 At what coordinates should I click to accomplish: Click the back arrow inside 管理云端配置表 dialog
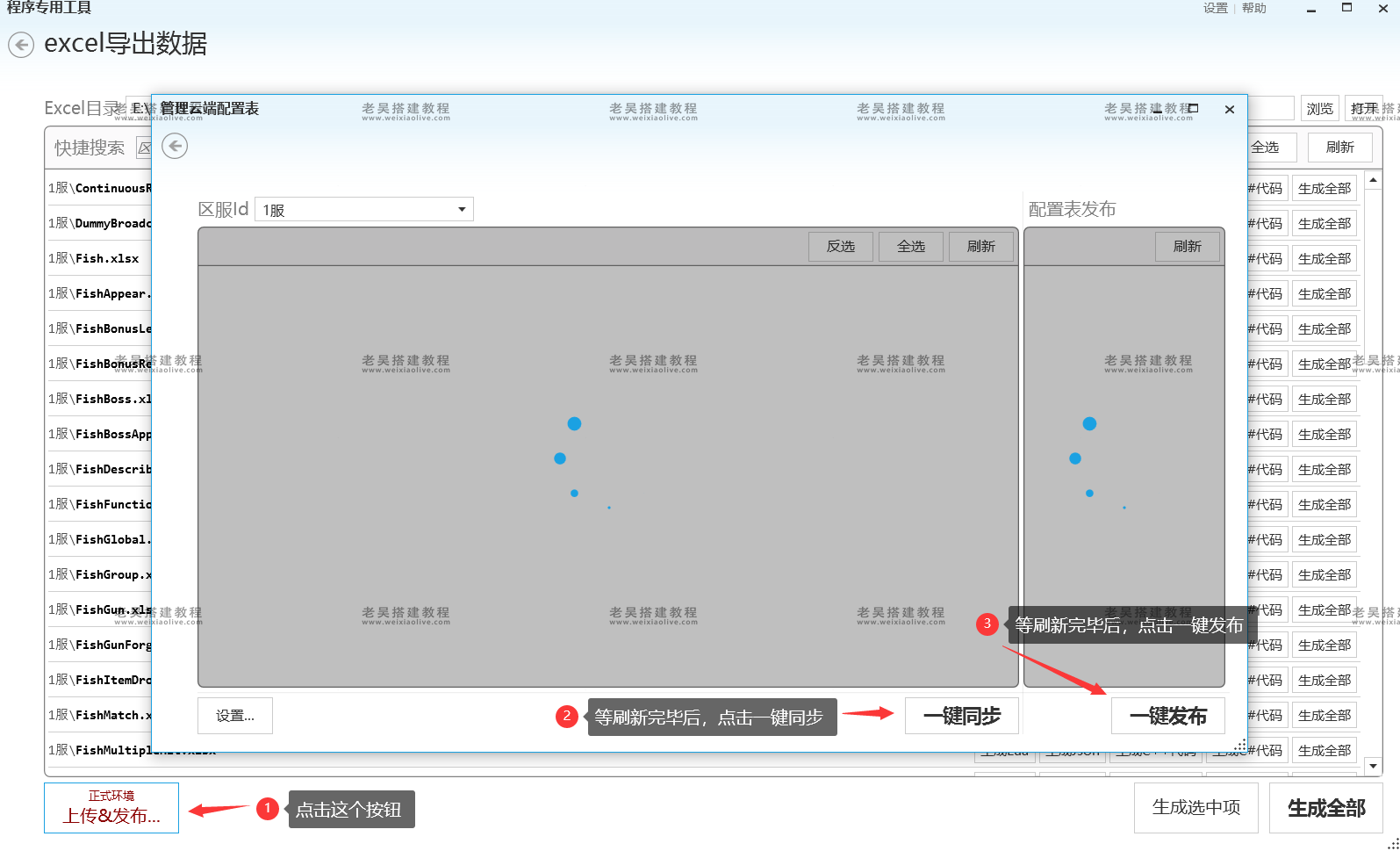[x=175, y=146]
